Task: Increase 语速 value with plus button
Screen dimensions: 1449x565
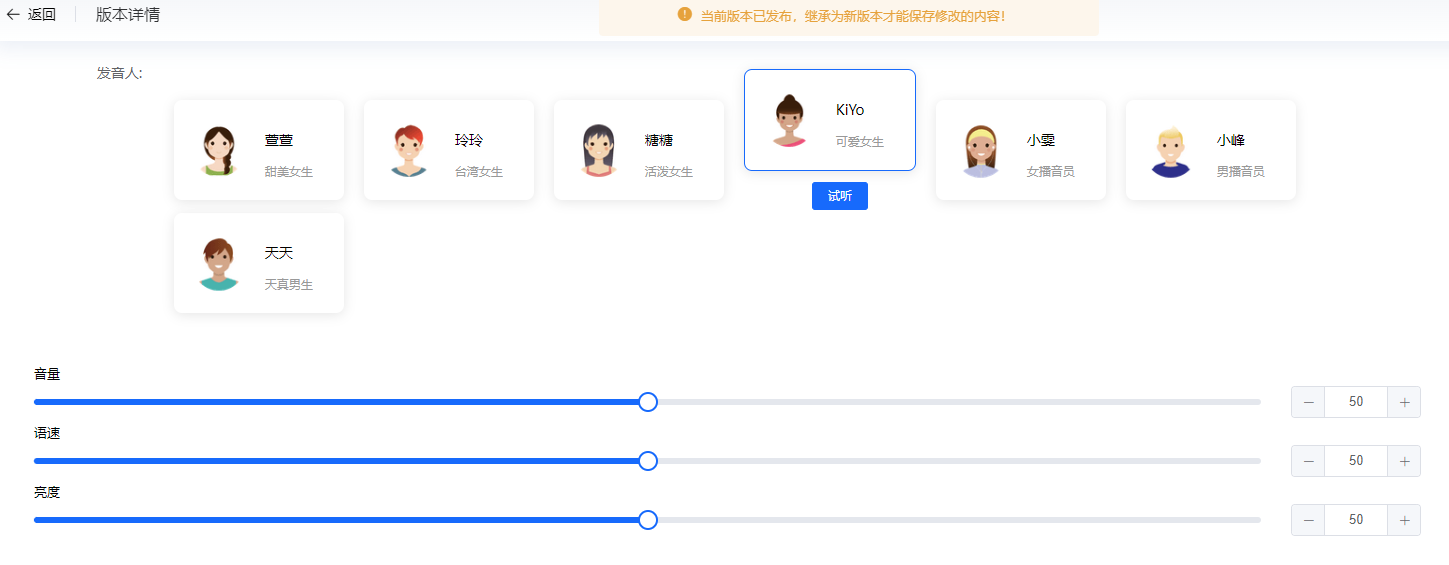Action: tap(1404, 461)
